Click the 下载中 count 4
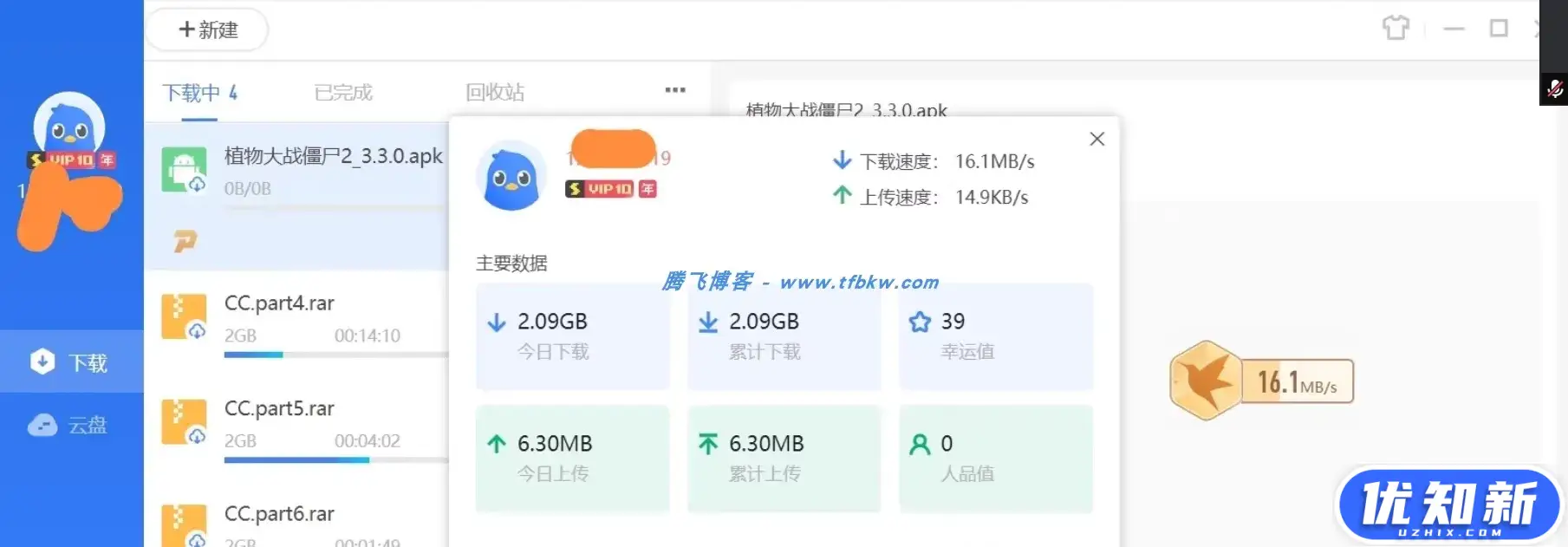The width and height of the screenshot is (1568, 547). coord(232,92)
